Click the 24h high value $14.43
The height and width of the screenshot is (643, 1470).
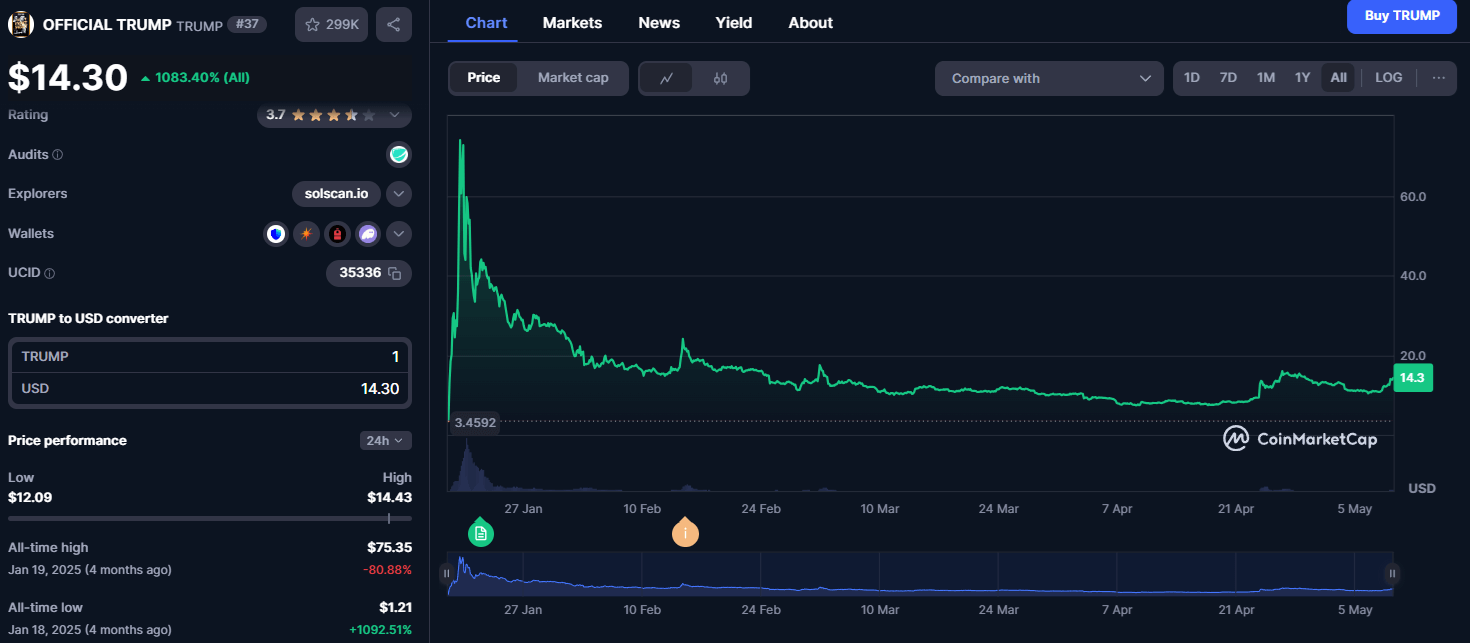(389, 497)
